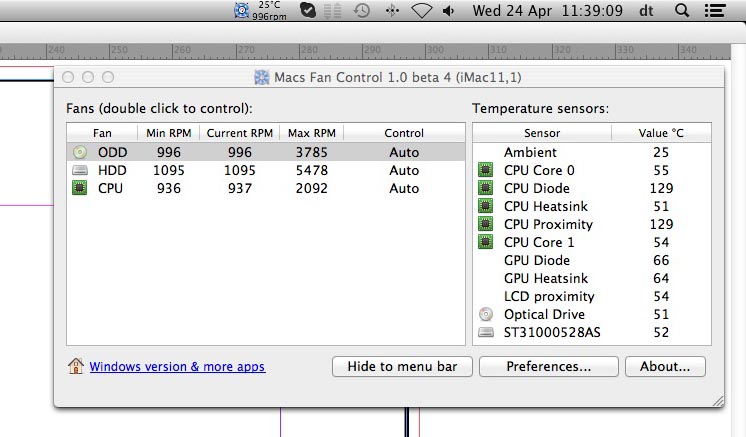Click the Fan column header
The width and height of the screenshot is (746, 437).
[x=102, y=133]
